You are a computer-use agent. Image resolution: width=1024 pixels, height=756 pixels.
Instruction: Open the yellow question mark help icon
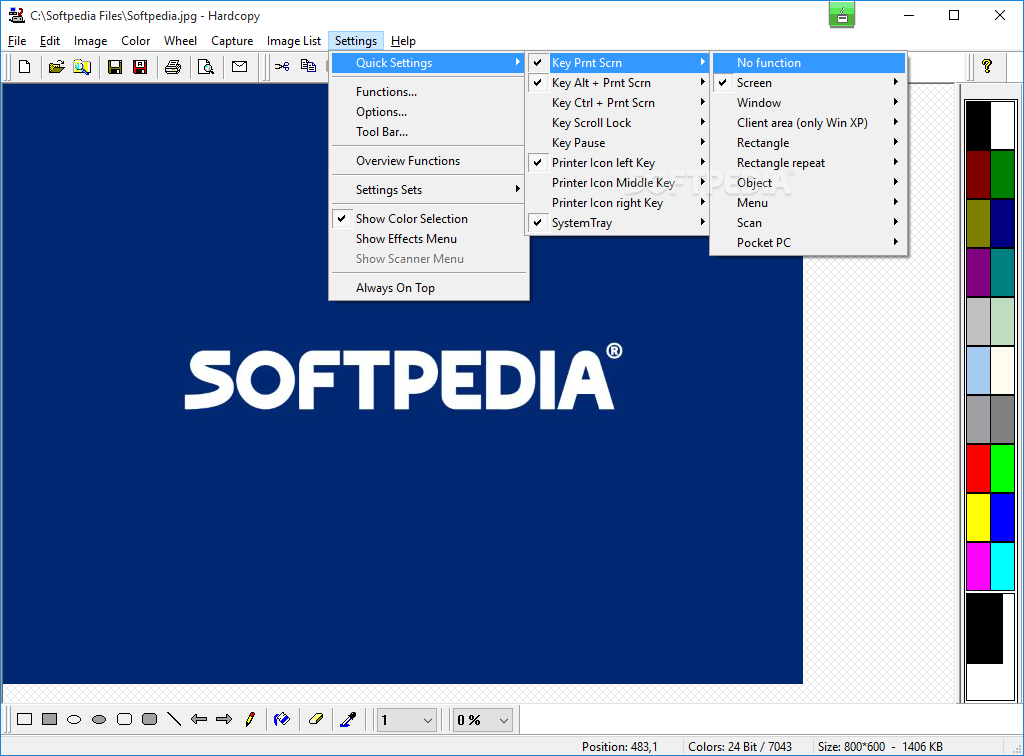(x=987, y=66)
